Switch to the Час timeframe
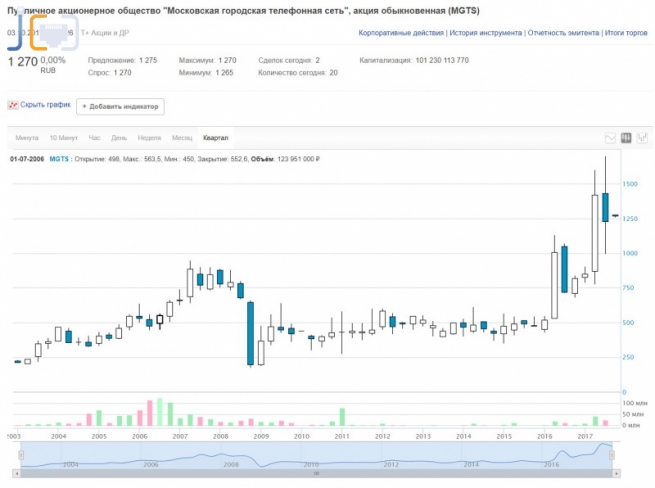 (95, 138)
